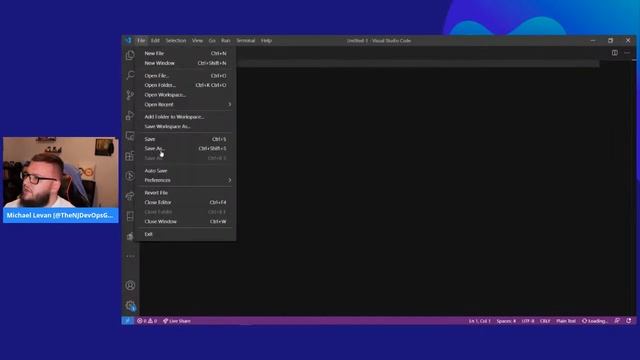The height and width of the screenshot is (360, 640).
Task: Start Live Share from the status bar
Action: [x=177, y=321]
